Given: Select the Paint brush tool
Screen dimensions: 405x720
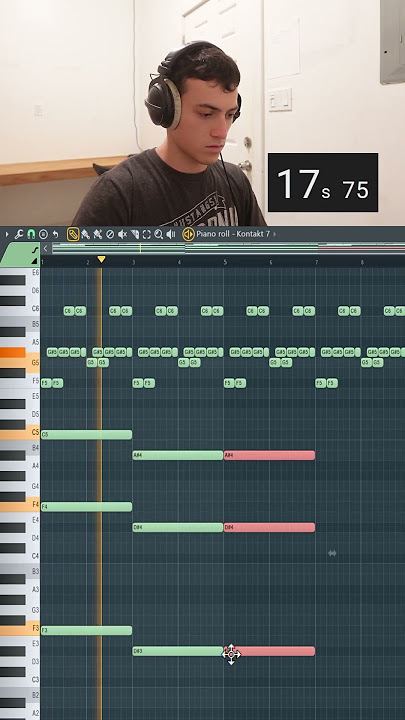Looking at the screenshot, I should pyautogui.click(x=85, y=234).
